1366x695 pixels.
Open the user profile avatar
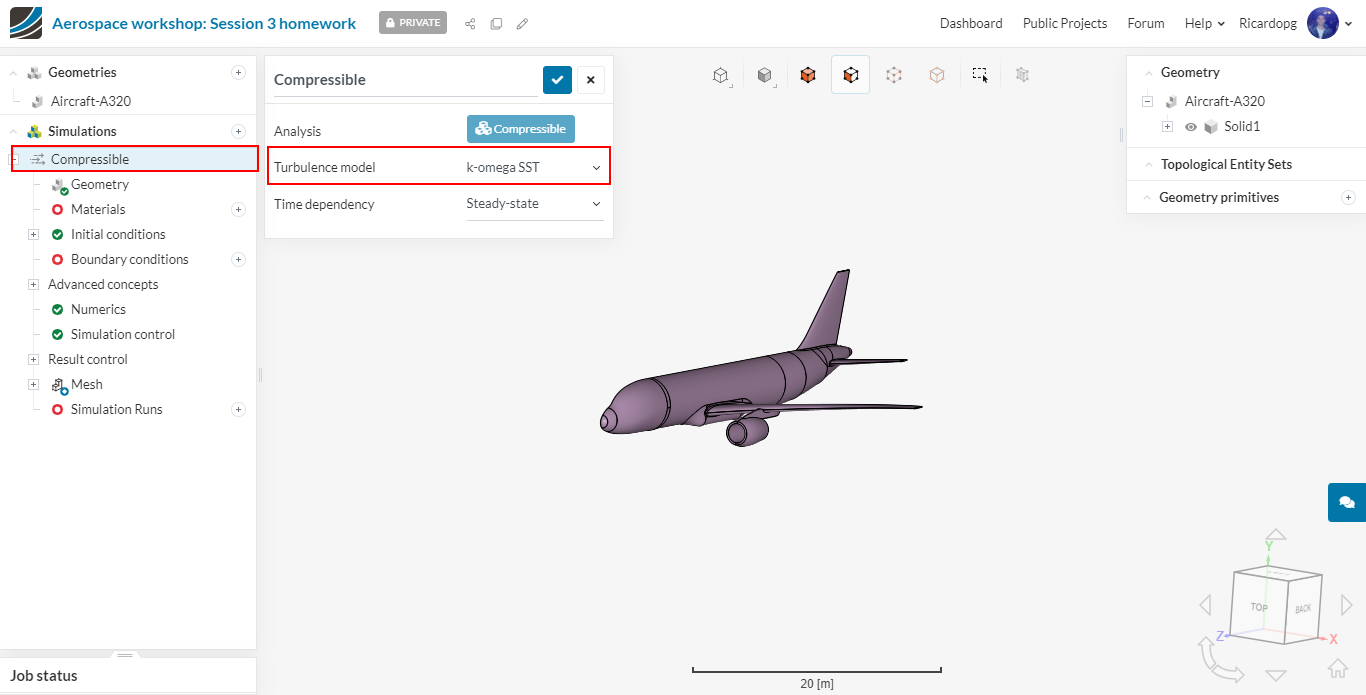pos(1322,23)
